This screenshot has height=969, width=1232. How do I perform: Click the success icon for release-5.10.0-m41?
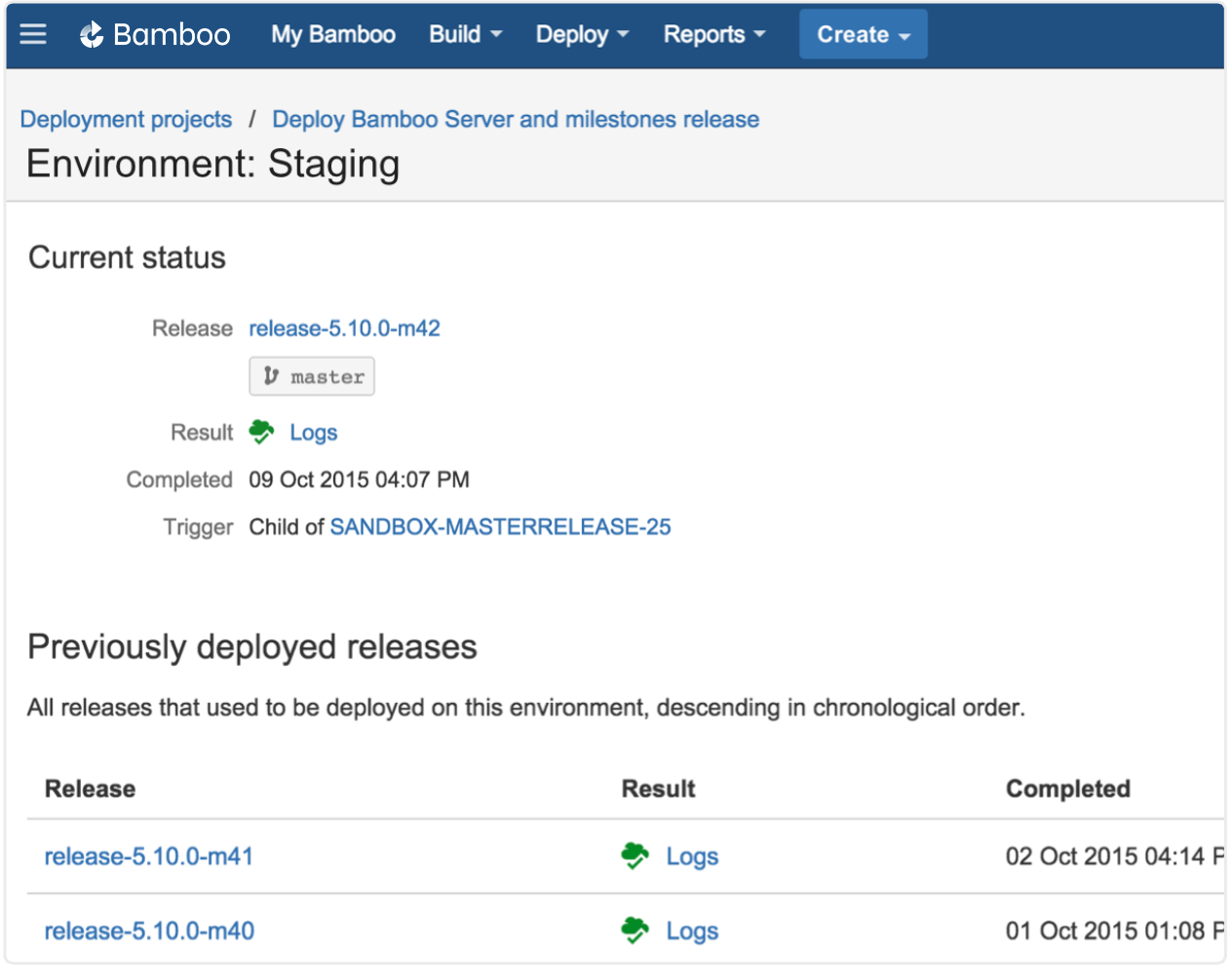click(635, 856)
